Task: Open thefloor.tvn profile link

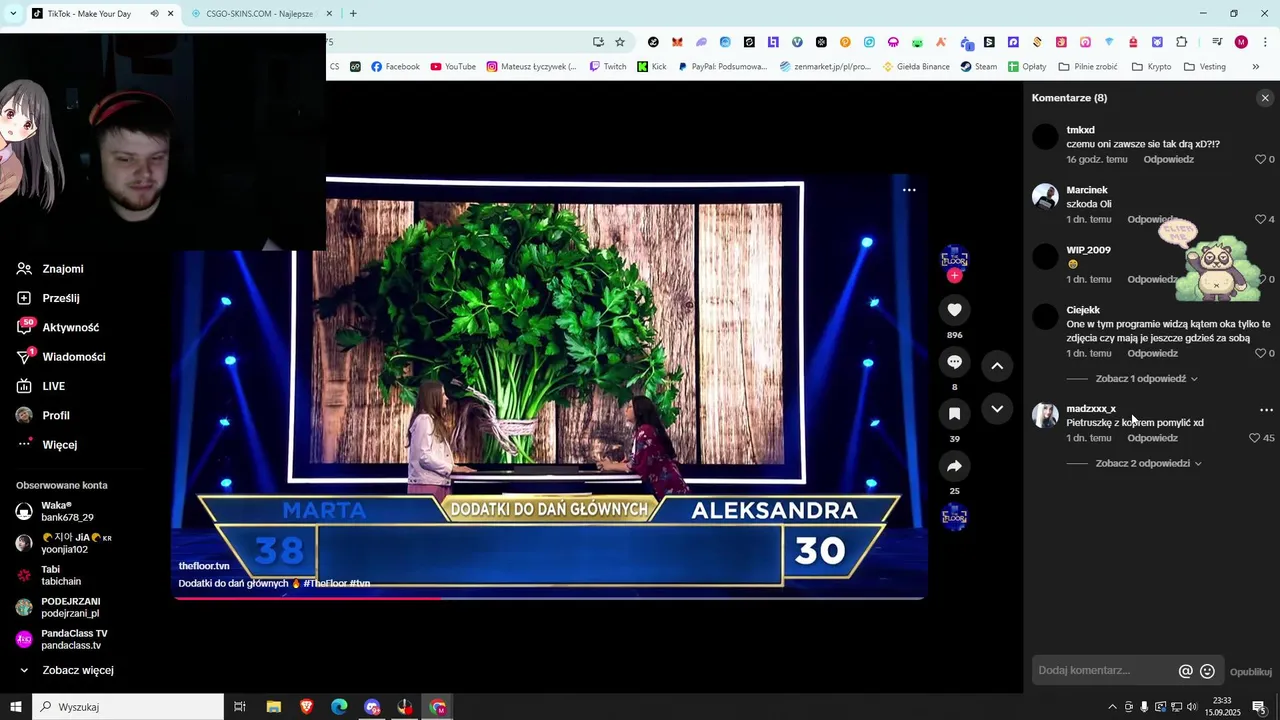Action: click(x=204, y=566)
